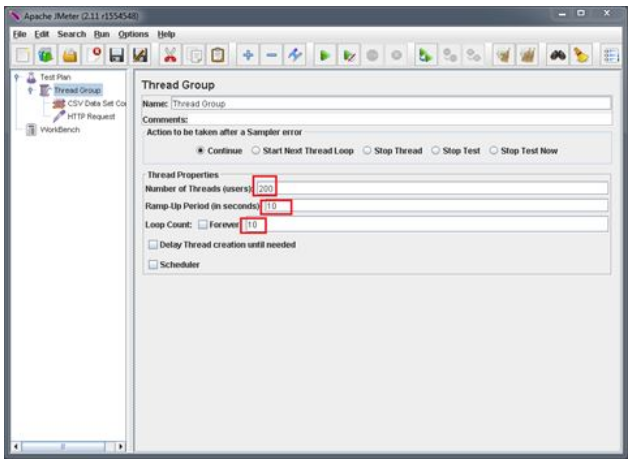
Task: Collapse the Thread Group tree node
Action: click(30, 90)
